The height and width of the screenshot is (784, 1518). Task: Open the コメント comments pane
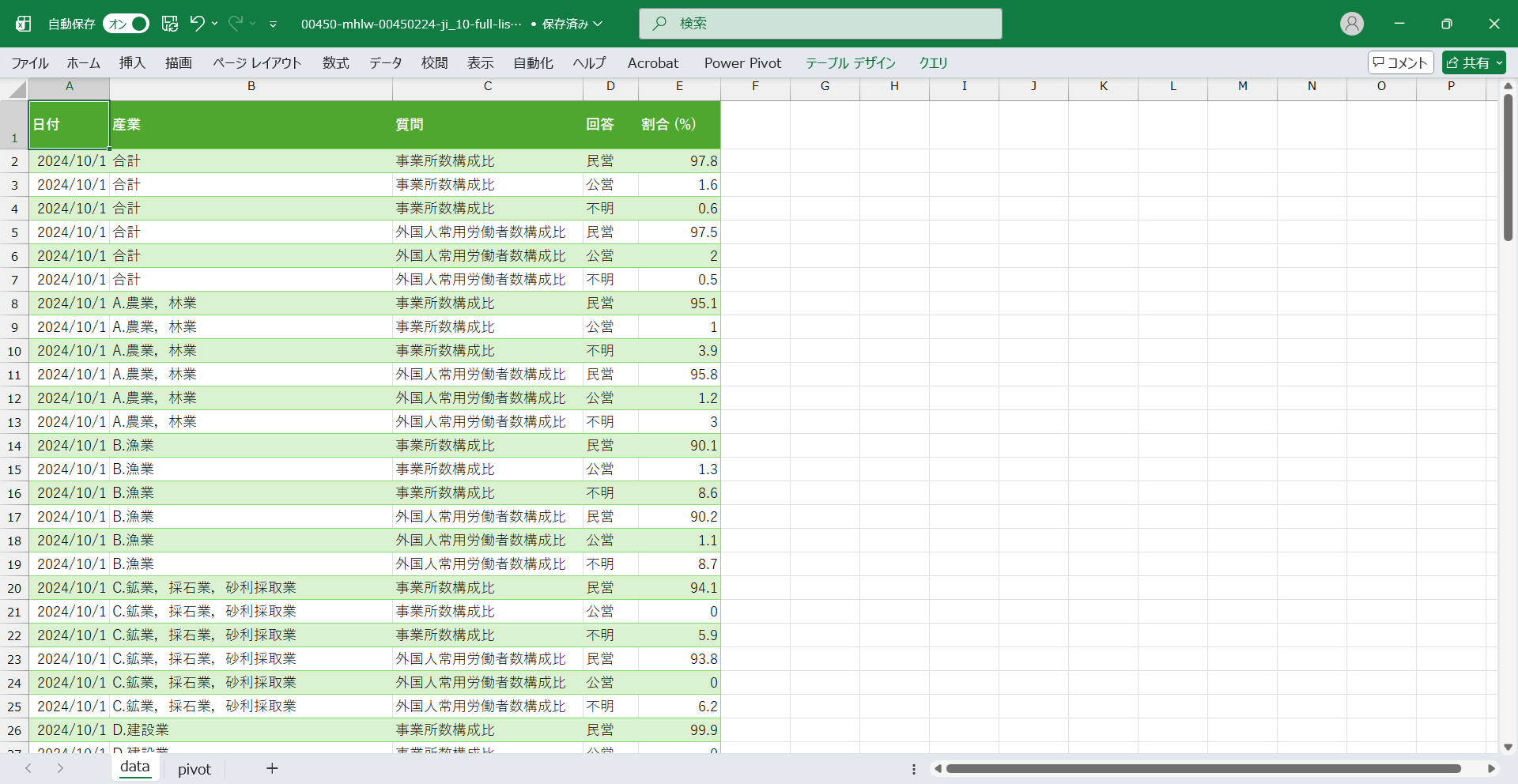[x=1400, y=62]
